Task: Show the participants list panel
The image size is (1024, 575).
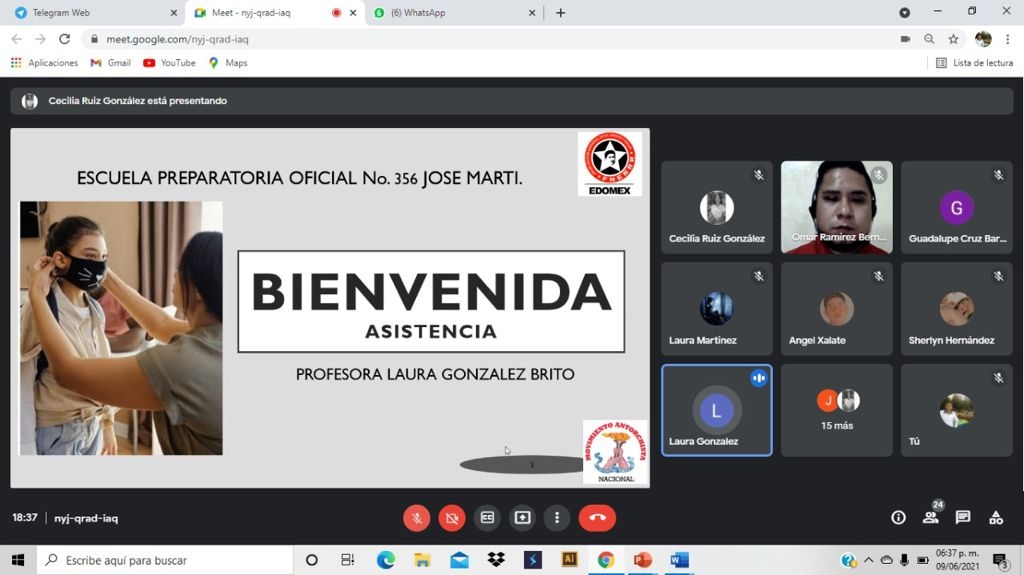Action: coord(931,518)
